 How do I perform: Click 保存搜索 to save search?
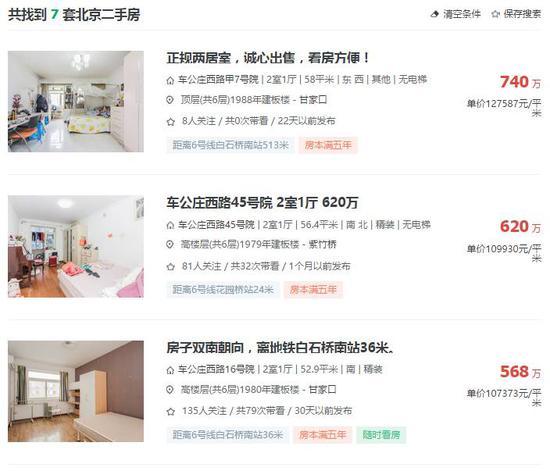[x=522, y=14]
